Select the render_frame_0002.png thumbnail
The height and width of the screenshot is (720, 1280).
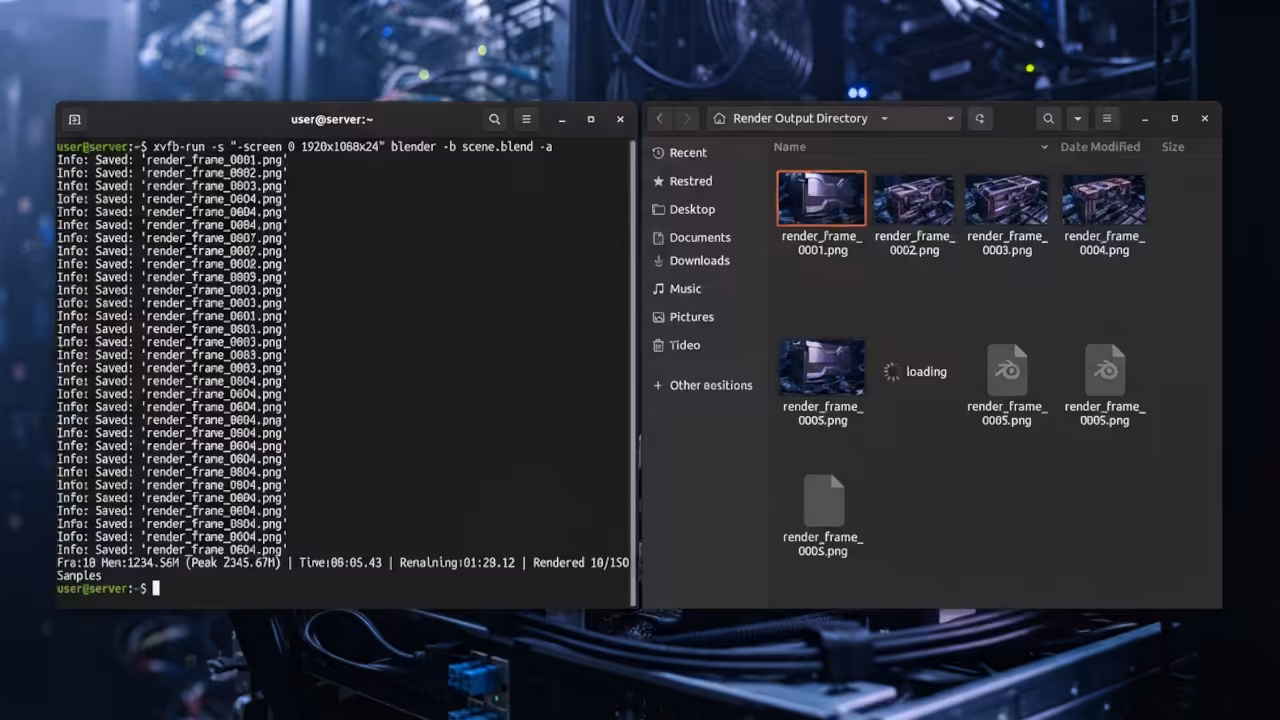[x=914, y=200]
